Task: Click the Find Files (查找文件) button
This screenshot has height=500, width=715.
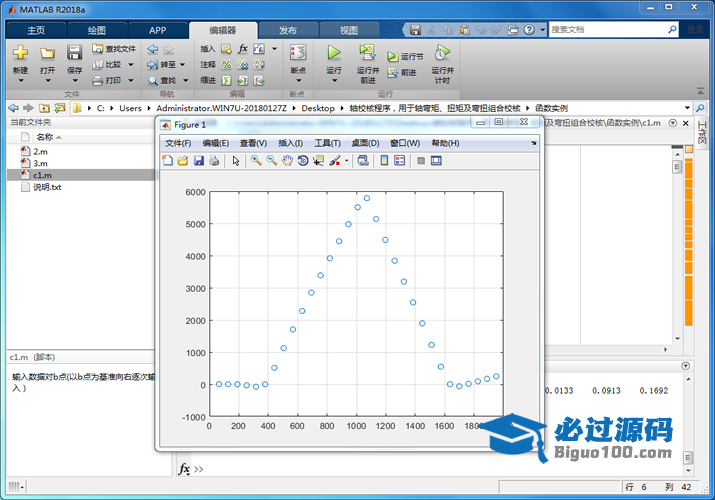Action: point(114,48)
